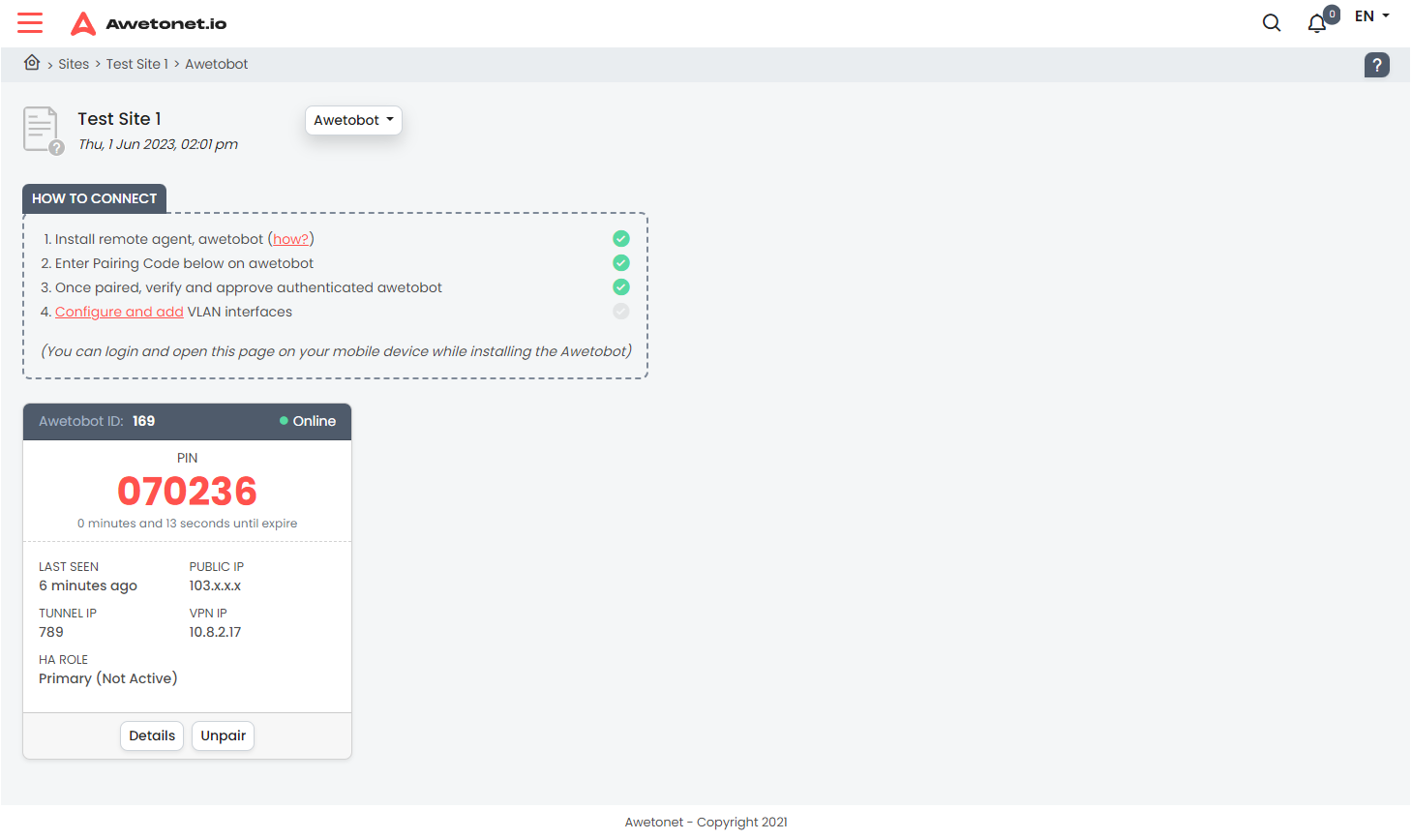Click the Awetonet.io logo
The width and height of the screenshot is (1412, 840).
(149, 23)
